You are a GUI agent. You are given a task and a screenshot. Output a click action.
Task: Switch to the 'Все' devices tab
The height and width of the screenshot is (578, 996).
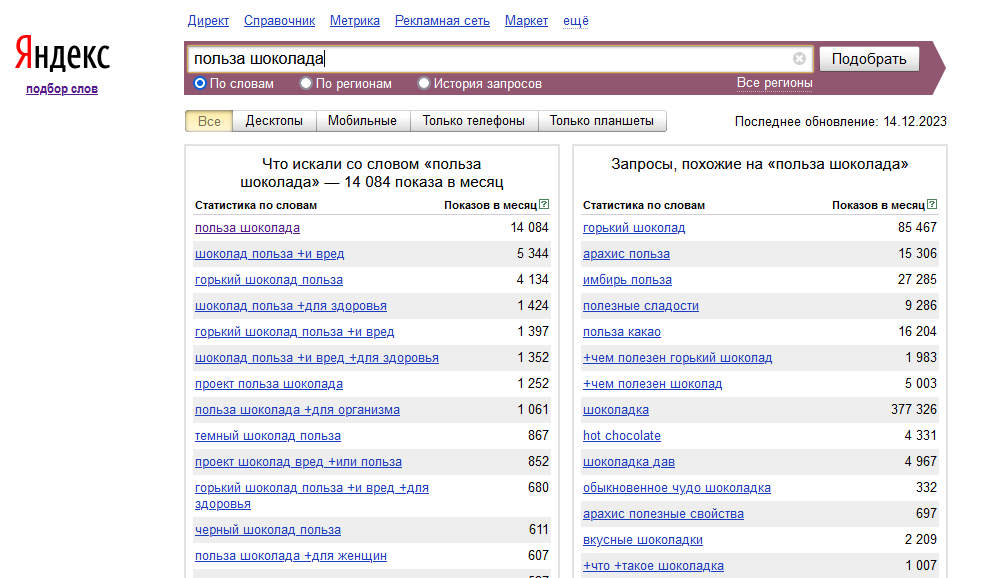coord(209,121)
